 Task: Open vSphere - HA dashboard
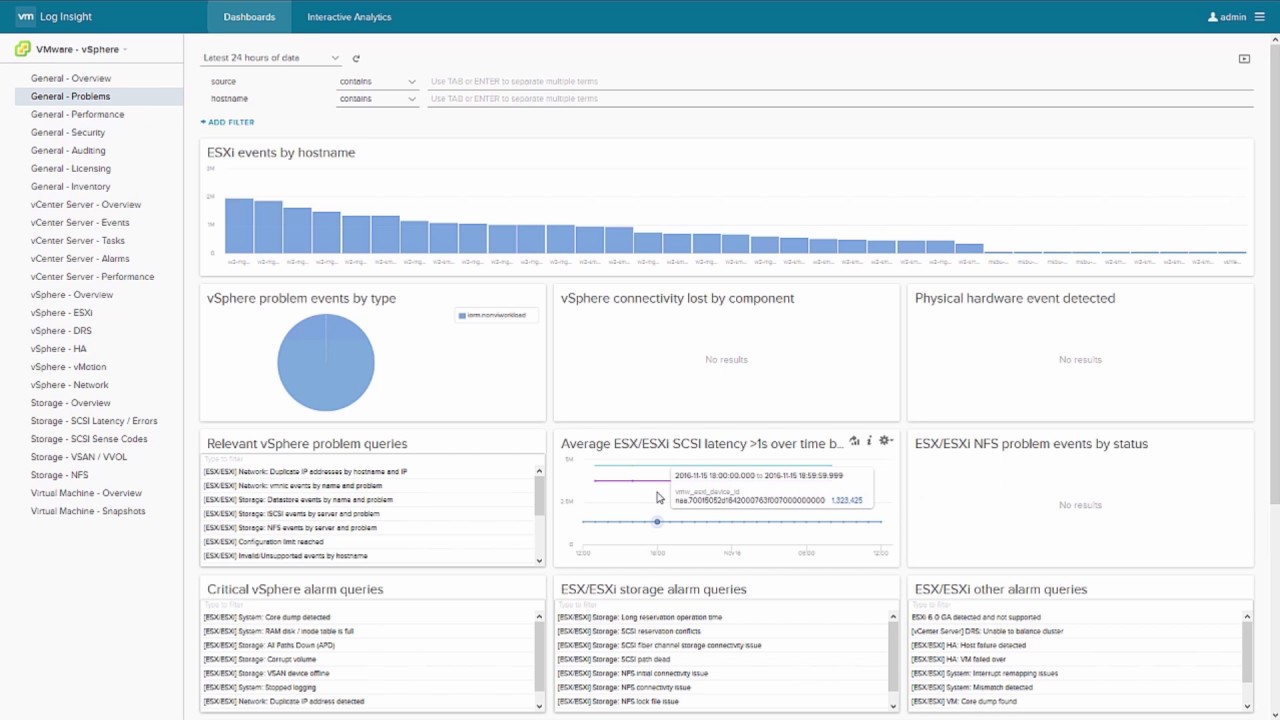click(59, 349)
